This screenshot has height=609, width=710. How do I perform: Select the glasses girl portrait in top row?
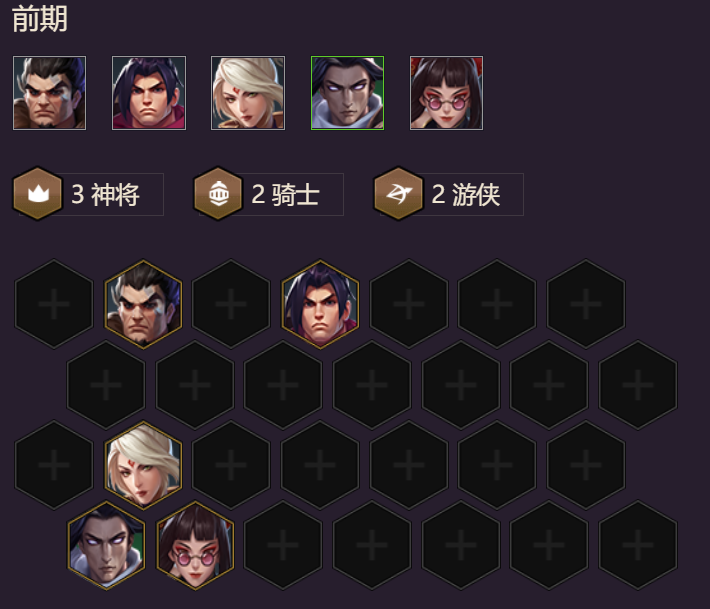pyautogui.click(x=446, y=93)
